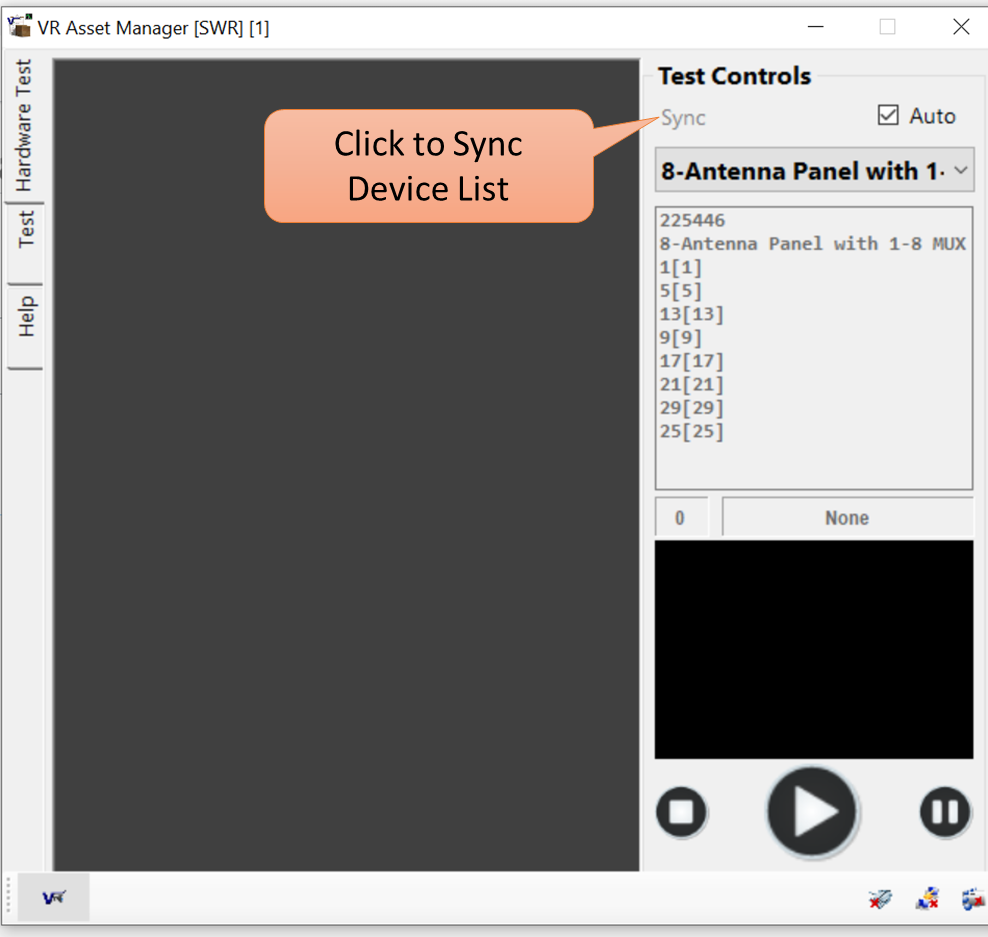The height and width of the screenshot is (937, 988).
Task: Select the Help side tab
Action: point(26,316)
